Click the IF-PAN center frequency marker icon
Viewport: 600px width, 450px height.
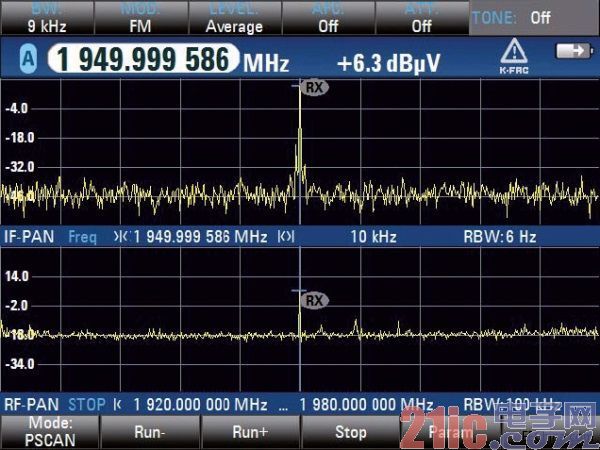pos(122,237)
